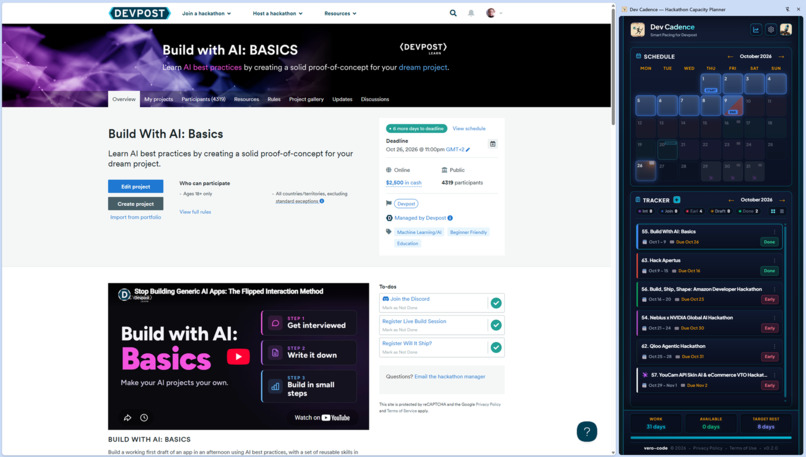Go to previous month in Schedule

(x=730, y=57)
